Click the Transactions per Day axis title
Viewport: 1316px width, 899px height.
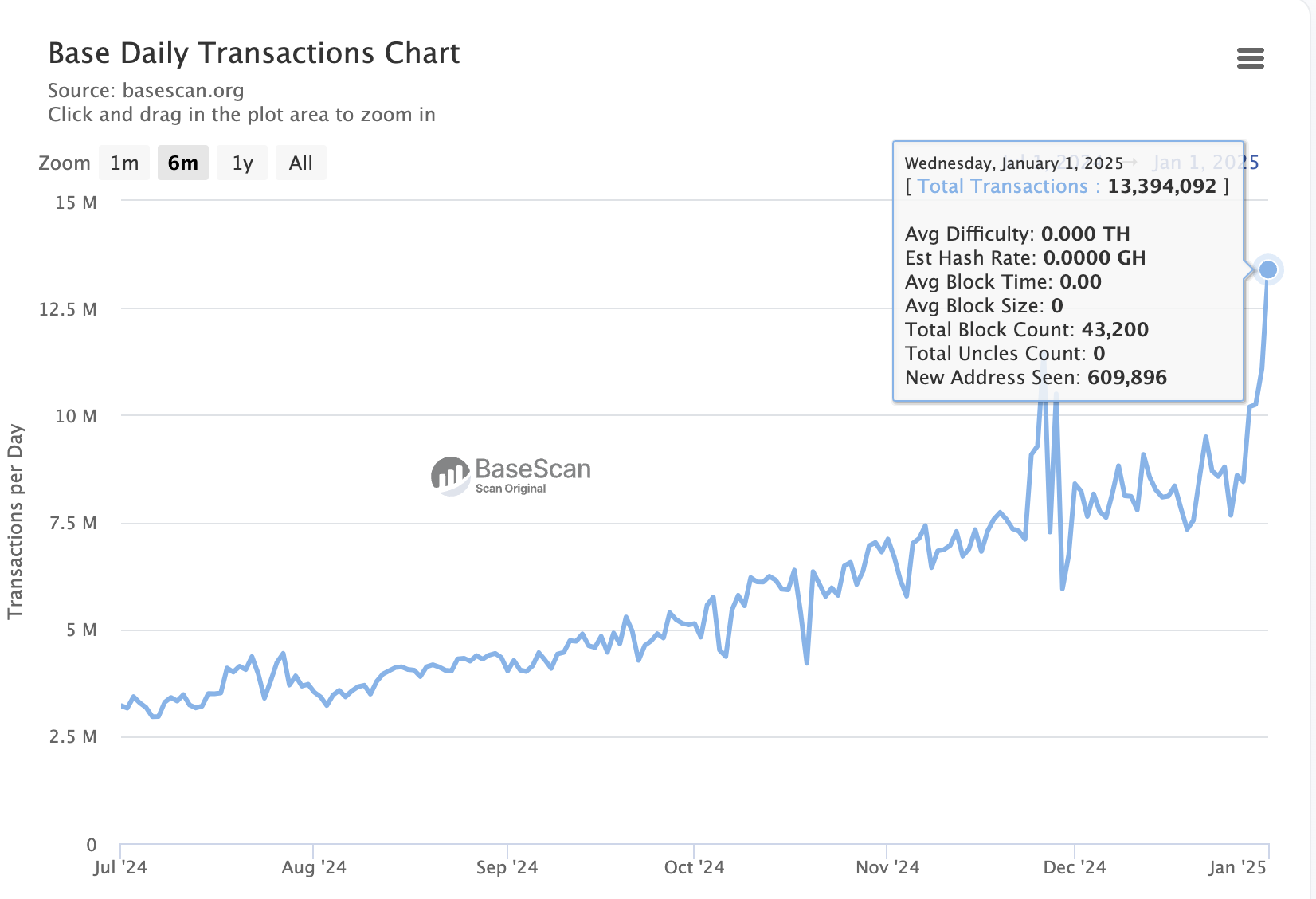[x=15, y=522]
